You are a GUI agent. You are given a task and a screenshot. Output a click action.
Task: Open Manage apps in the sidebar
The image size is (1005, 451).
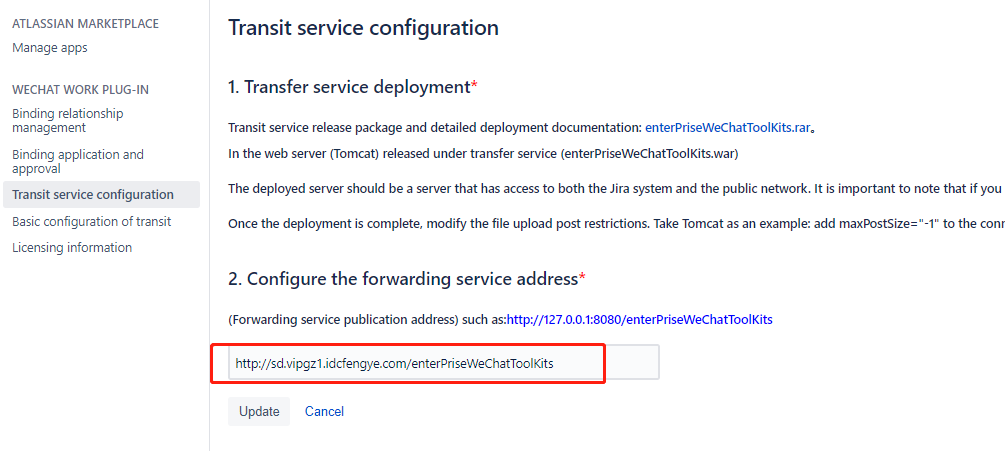coord(50,48)
